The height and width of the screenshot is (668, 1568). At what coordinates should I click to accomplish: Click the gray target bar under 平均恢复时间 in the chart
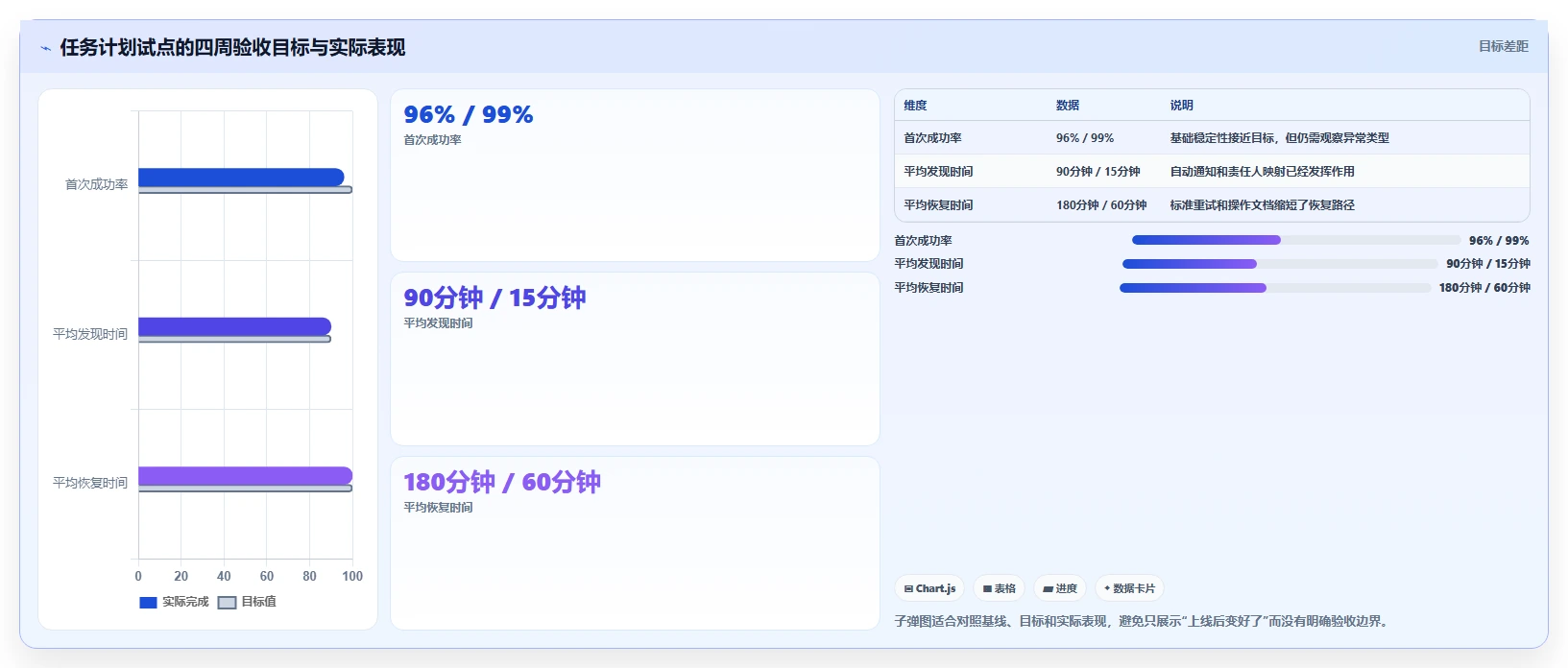coord(245,489)
